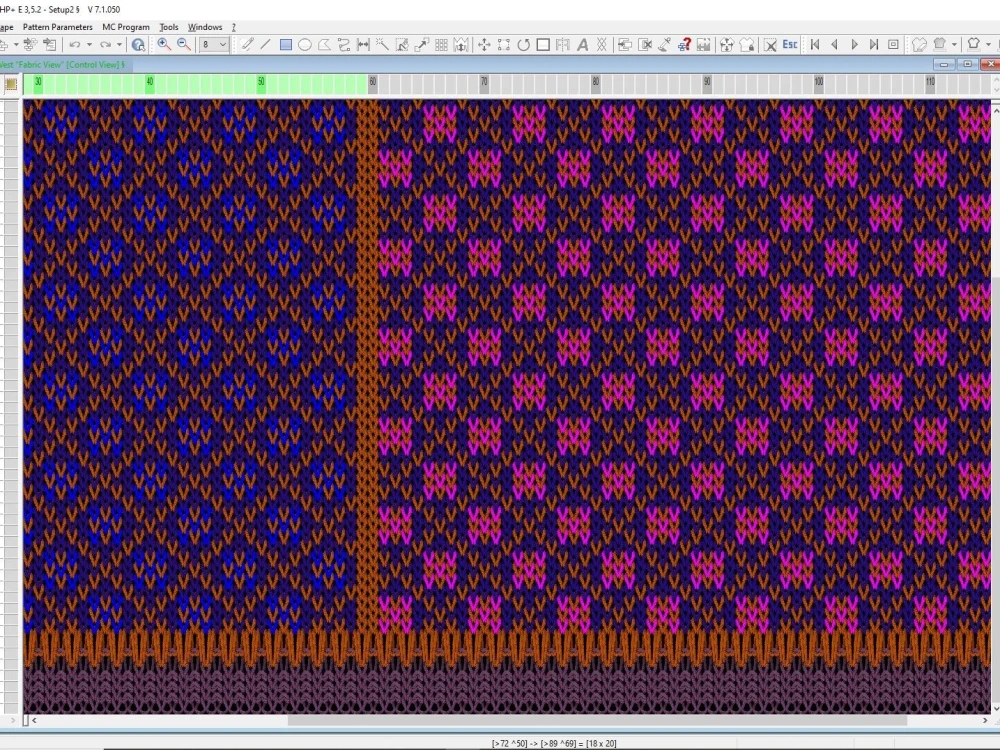Open the Pattern Parameters menu
This screenshot has width=1000, height=750.
(57, 27)
